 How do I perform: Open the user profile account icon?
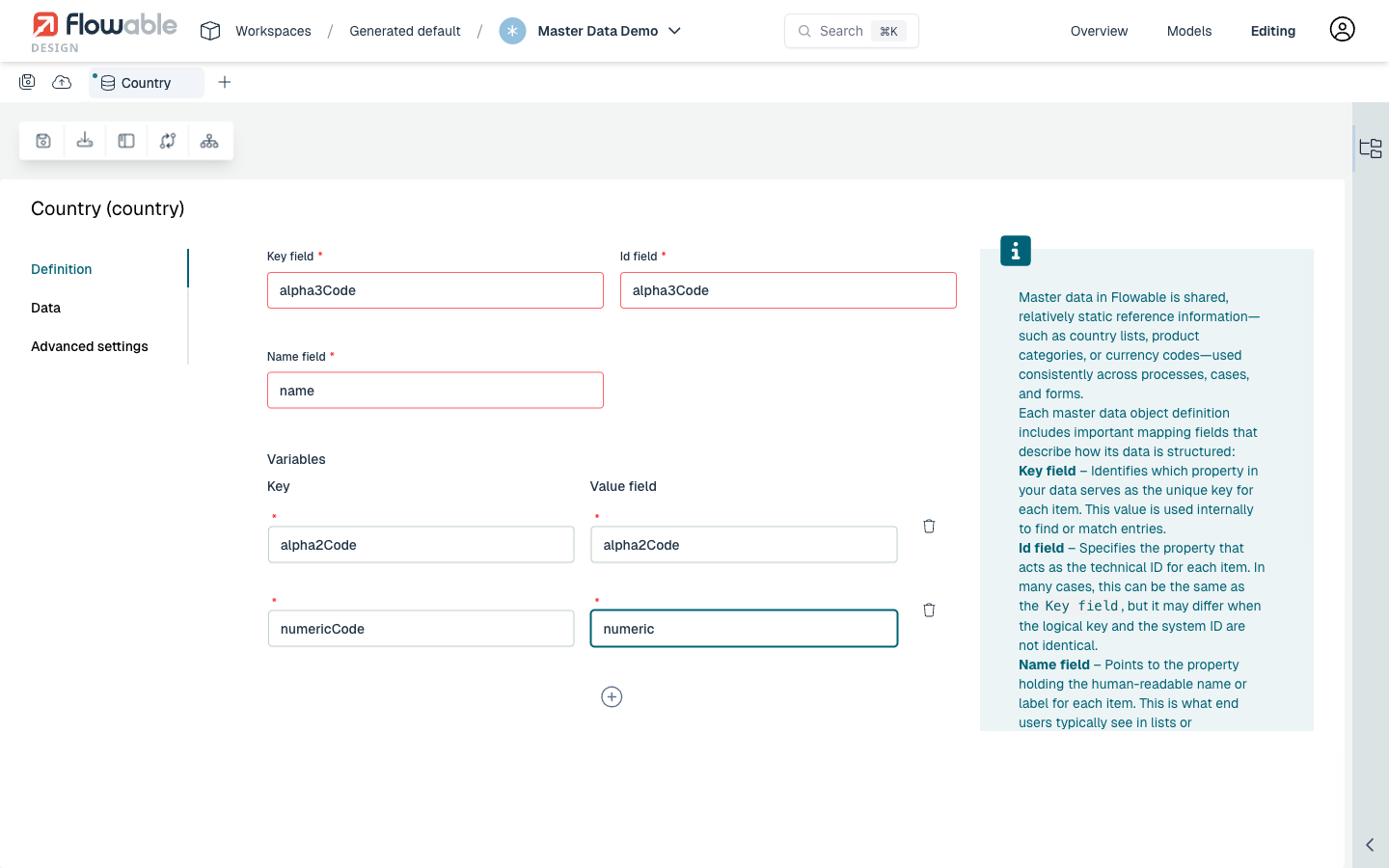point(1342,30)
